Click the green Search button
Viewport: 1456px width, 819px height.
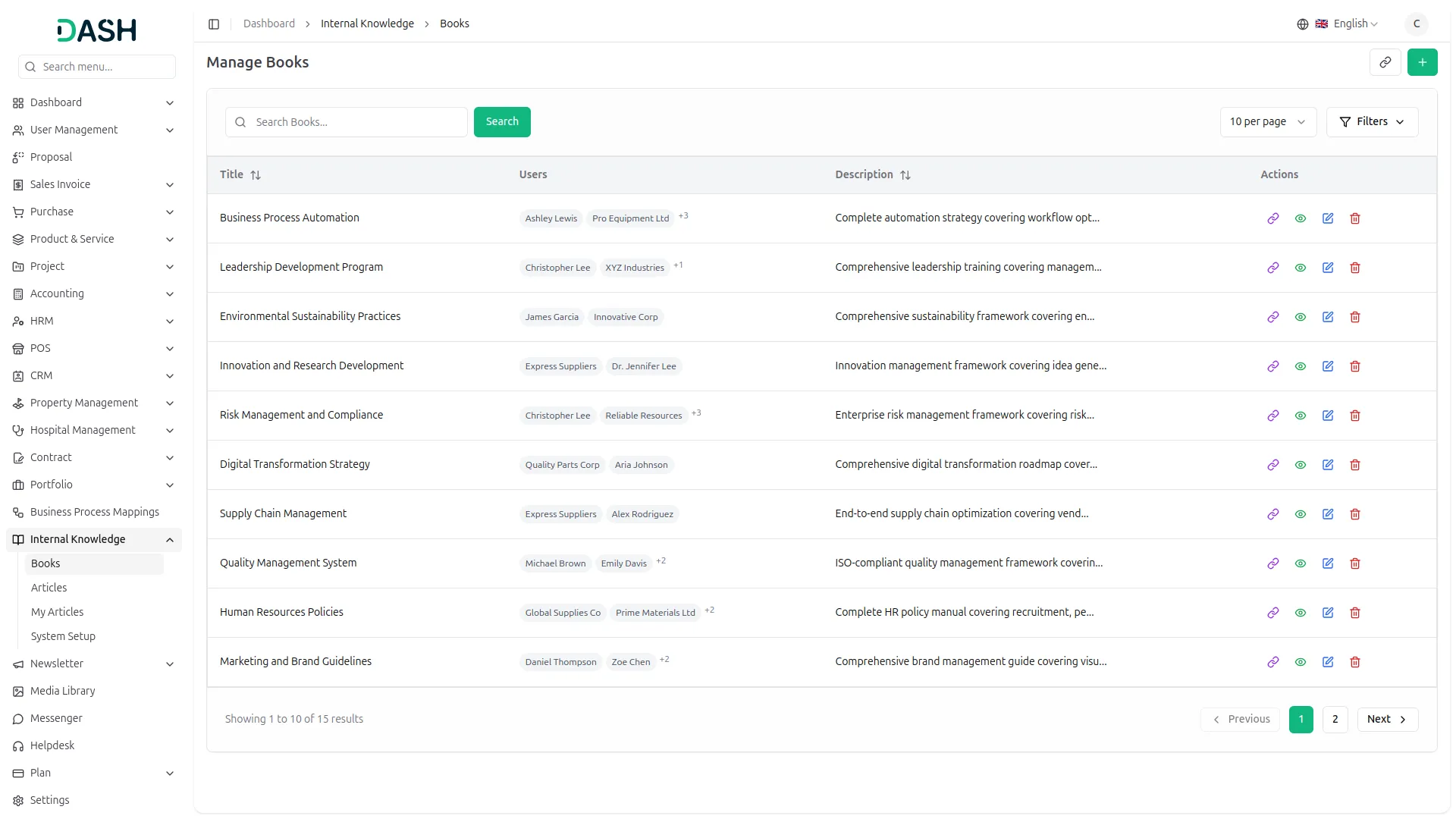click(502, 122)
